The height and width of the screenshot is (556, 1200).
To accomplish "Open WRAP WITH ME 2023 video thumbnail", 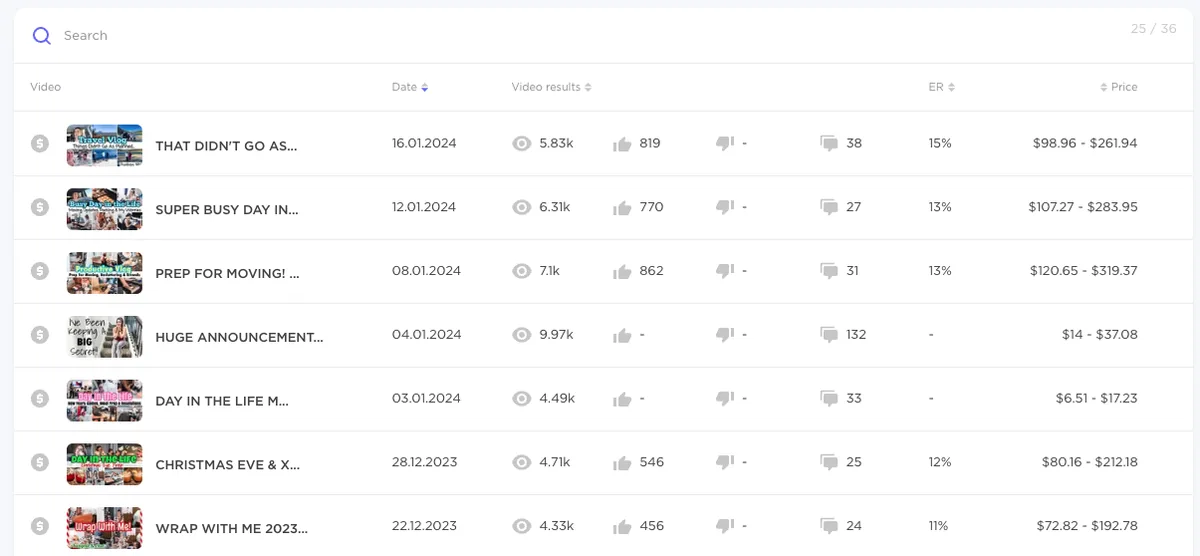I will 104,528.
